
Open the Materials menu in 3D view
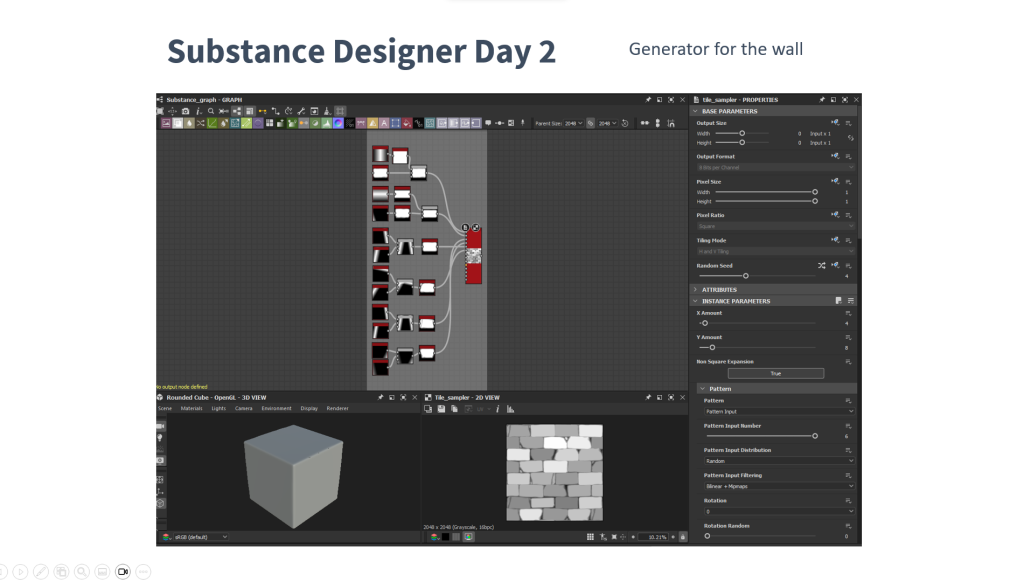[x=191, y=408]
